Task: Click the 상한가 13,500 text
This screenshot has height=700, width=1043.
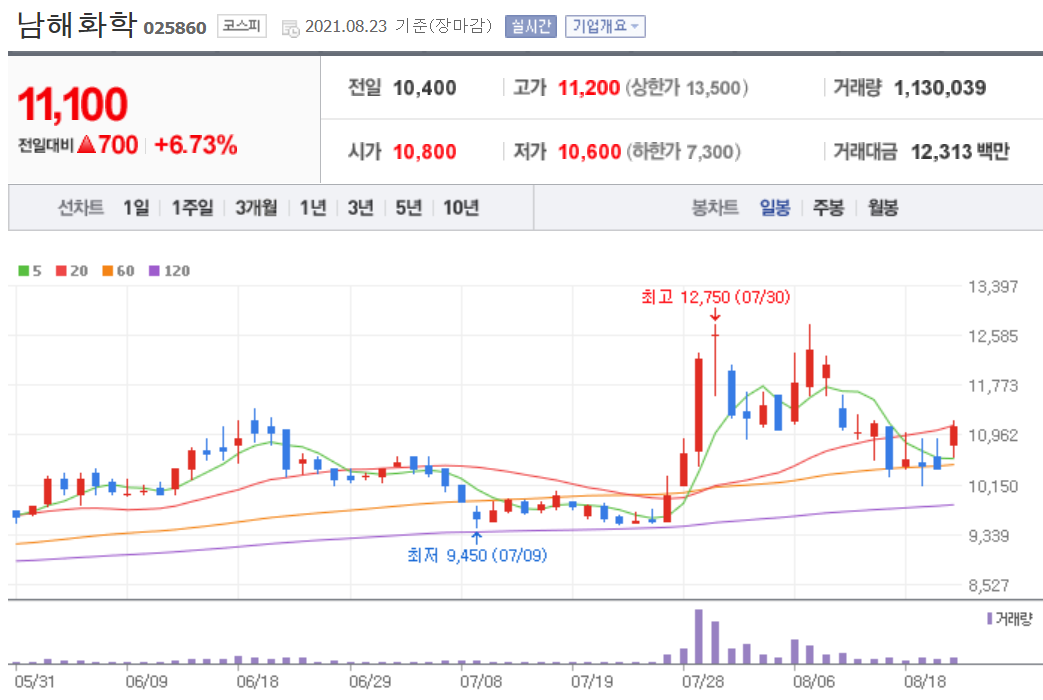Action: click(686, 88)
